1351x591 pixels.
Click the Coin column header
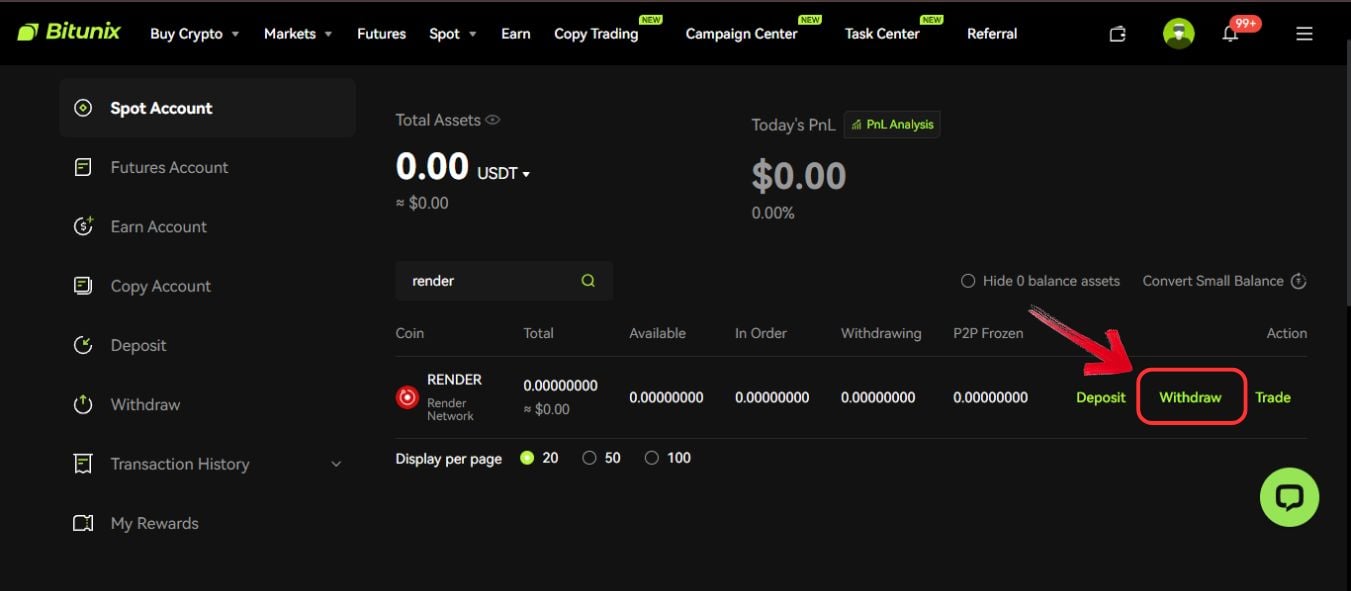(410, 333)
